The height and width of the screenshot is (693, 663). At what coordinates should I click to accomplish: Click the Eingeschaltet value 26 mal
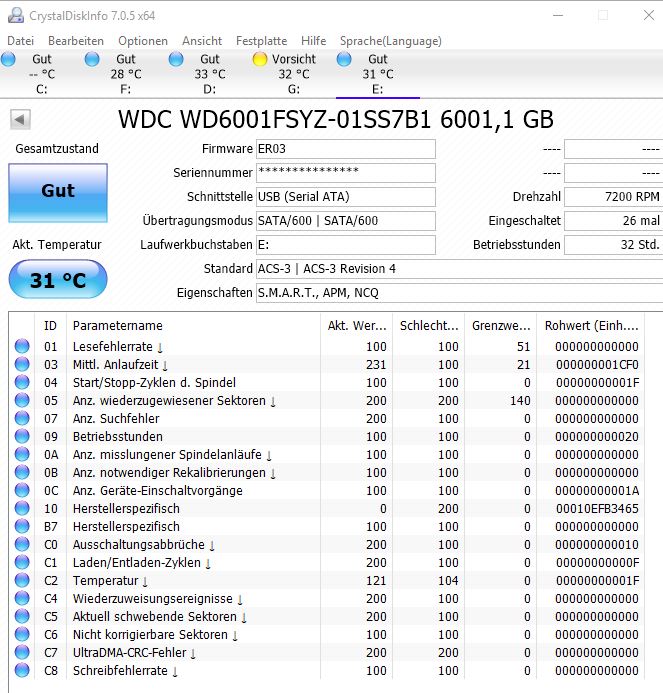click(613, 221)
